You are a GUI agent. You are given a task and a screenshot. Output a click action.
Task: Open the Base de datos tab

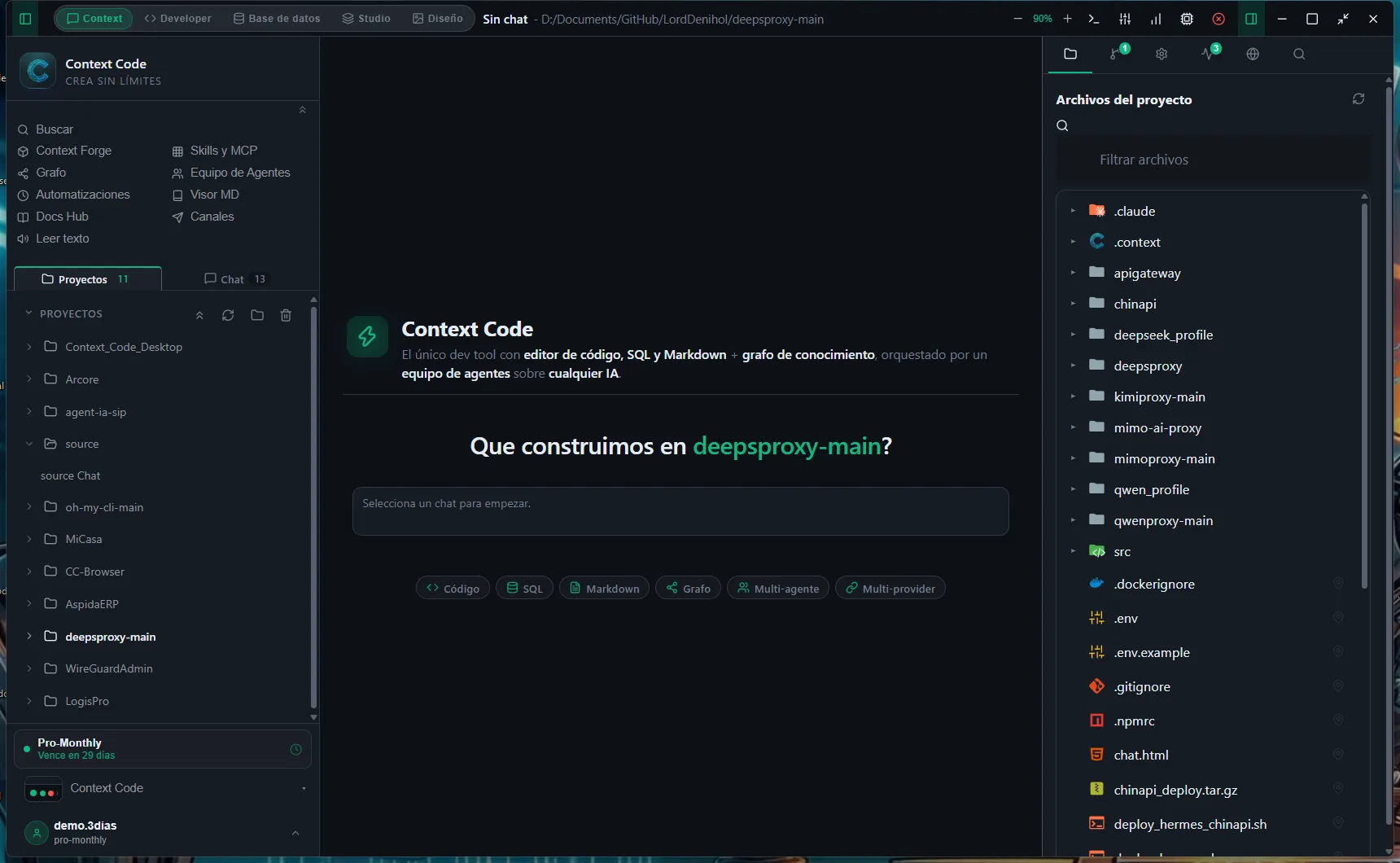coord(277,19)
